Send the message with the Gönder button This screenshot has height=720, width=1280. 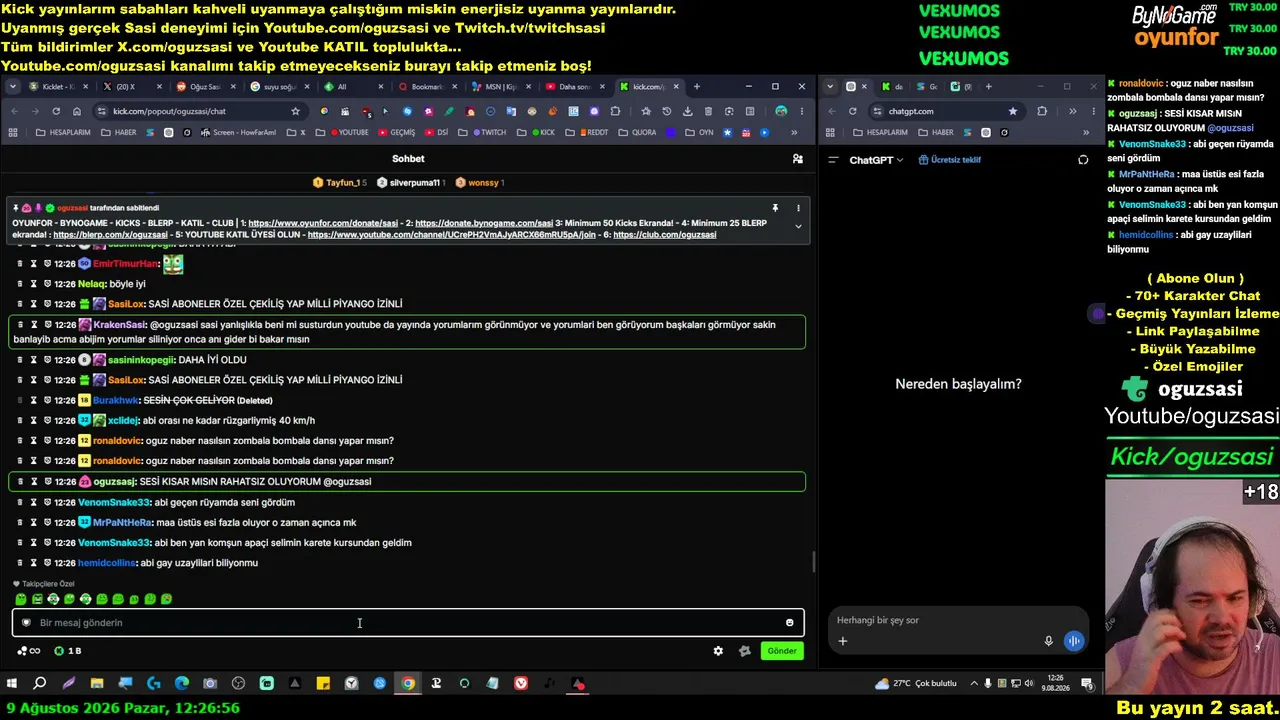(x=782, y=651)
